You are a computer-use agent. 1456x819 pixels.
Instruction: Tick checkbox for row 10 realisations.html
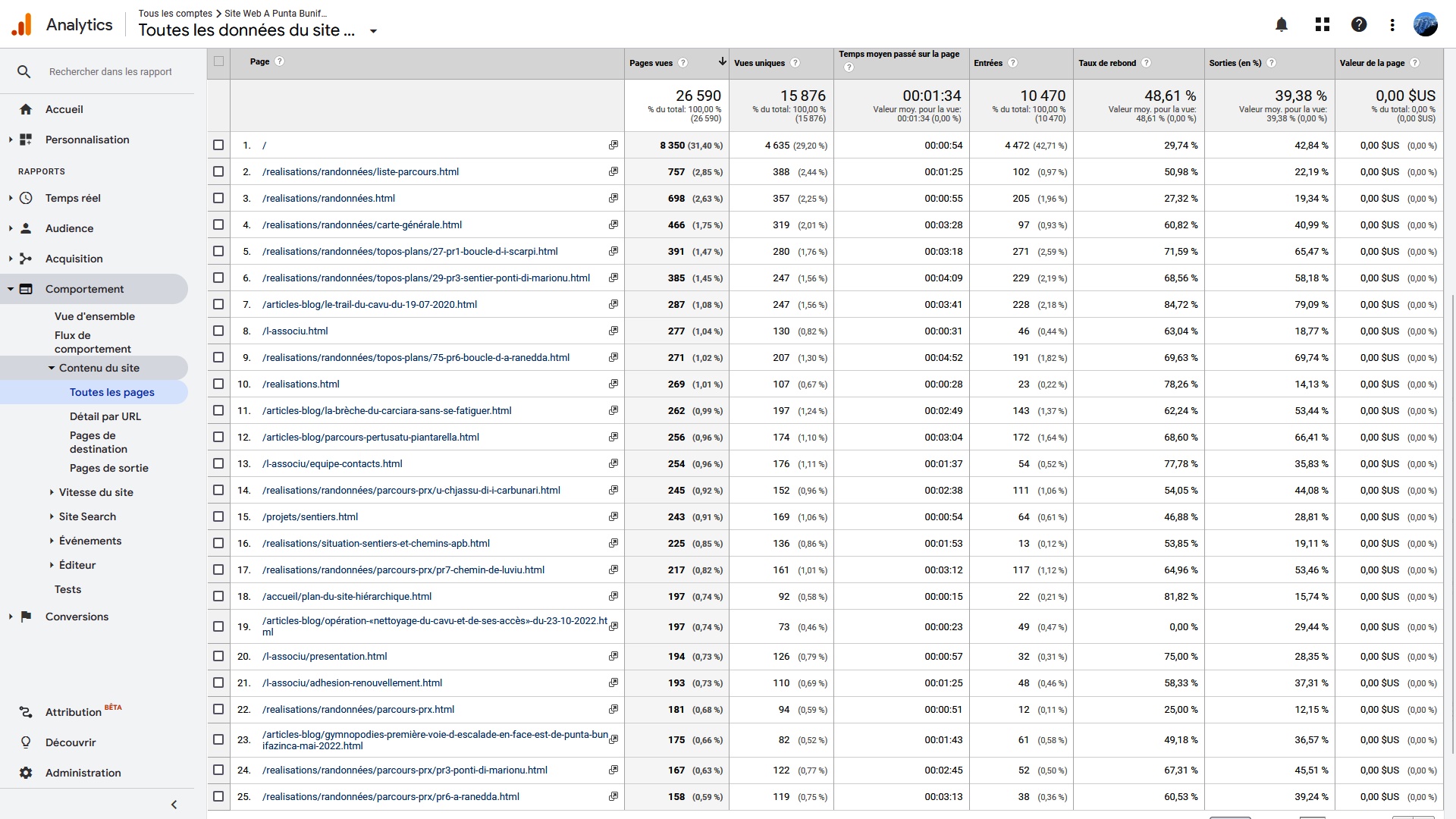point(218,384)
